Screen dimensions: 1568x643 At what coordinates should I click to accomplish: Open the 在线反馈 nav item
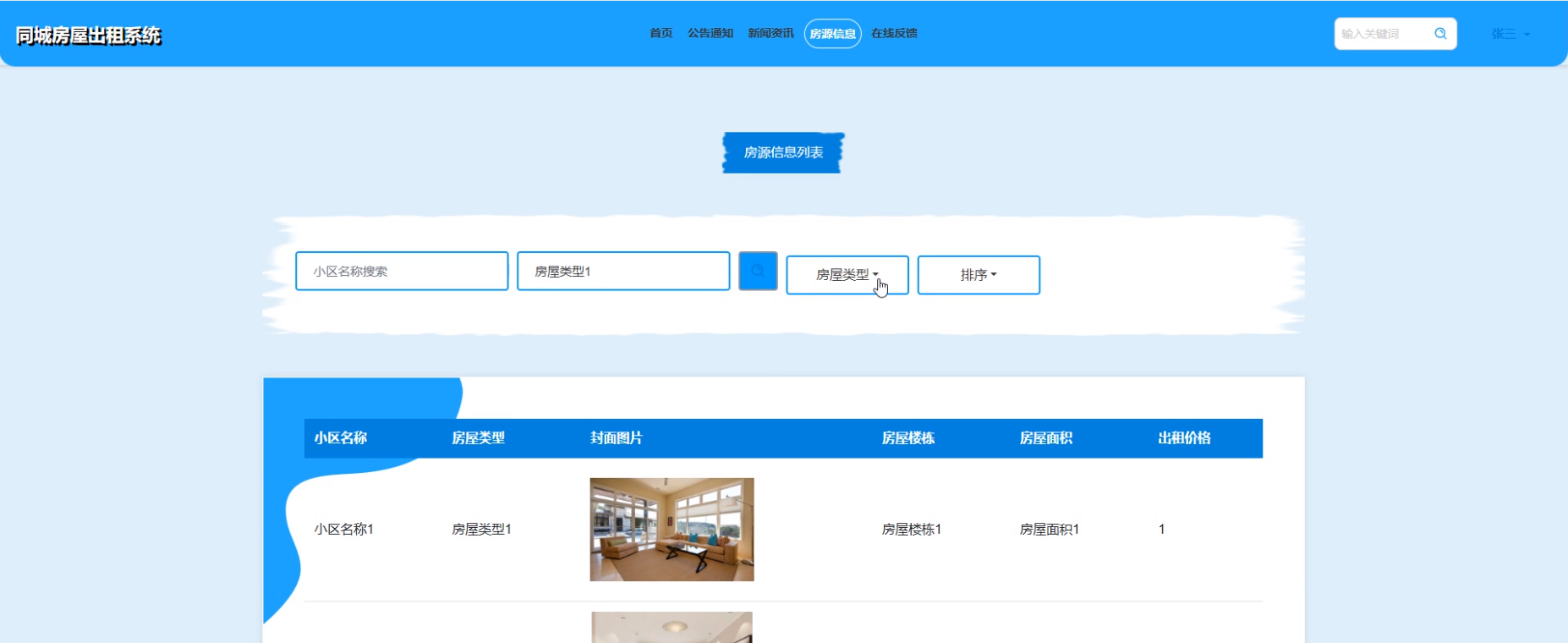[894, 33]
